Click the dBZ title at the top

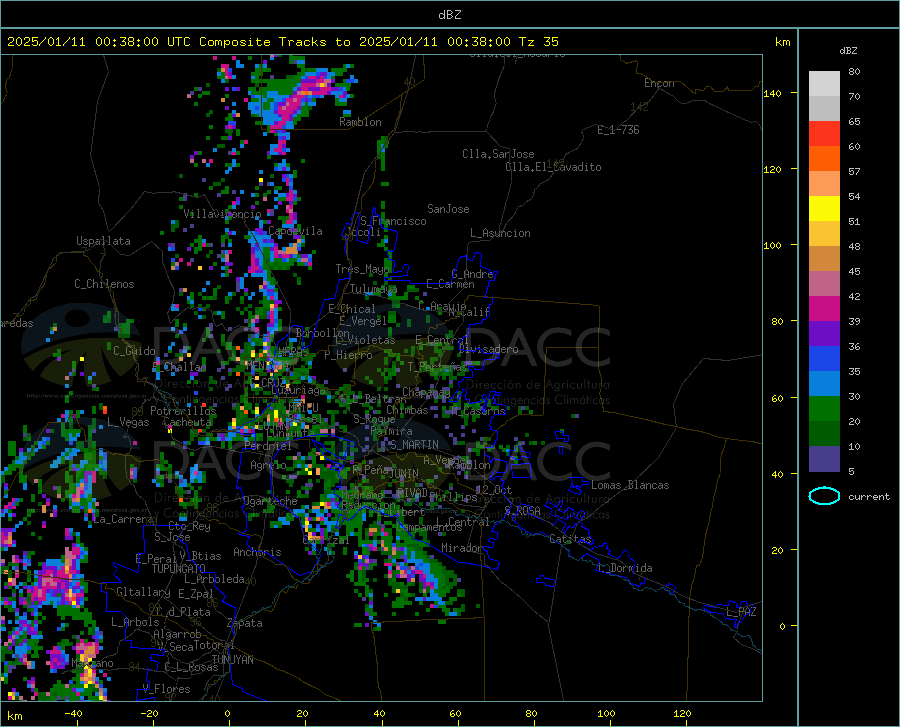[x=449, y=15]
